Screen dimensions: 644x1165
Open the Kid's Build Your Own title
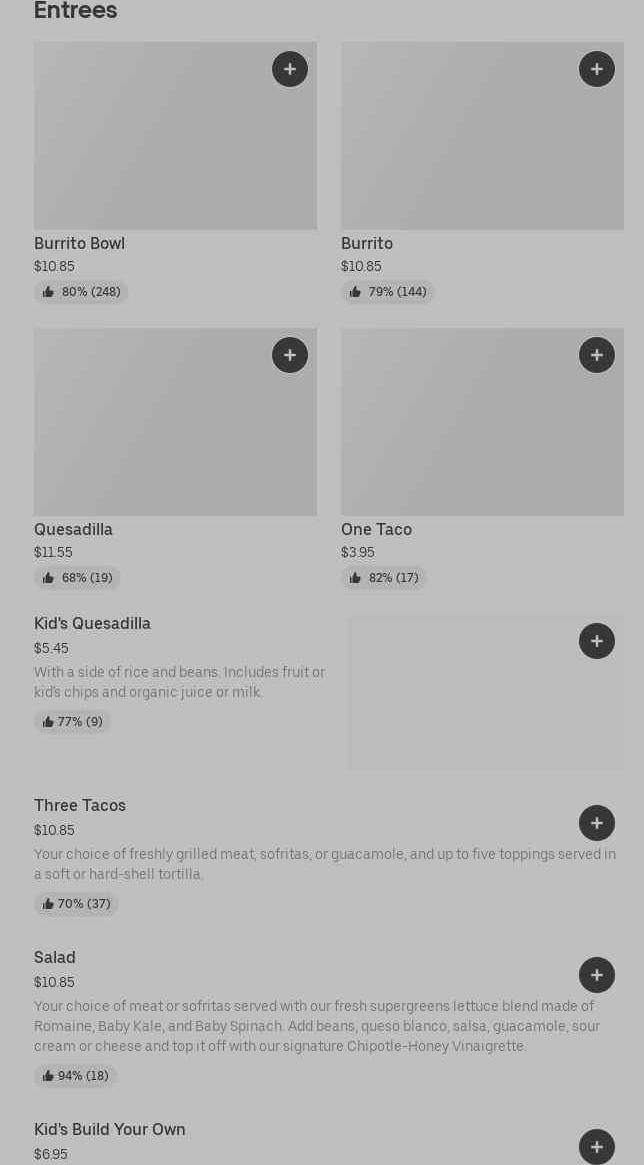(x=110, y=1130)
